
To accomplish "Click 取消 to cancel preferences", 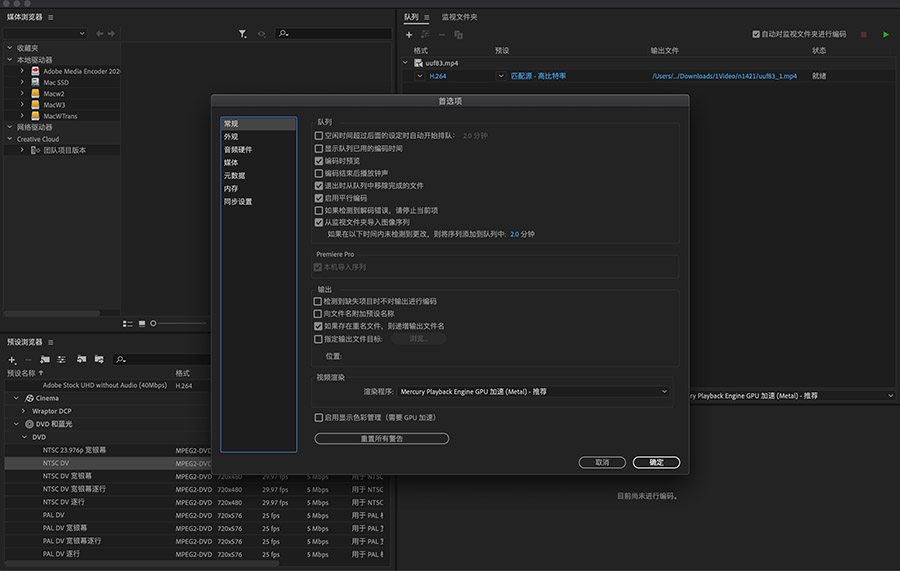I will [x=602, y=463].
